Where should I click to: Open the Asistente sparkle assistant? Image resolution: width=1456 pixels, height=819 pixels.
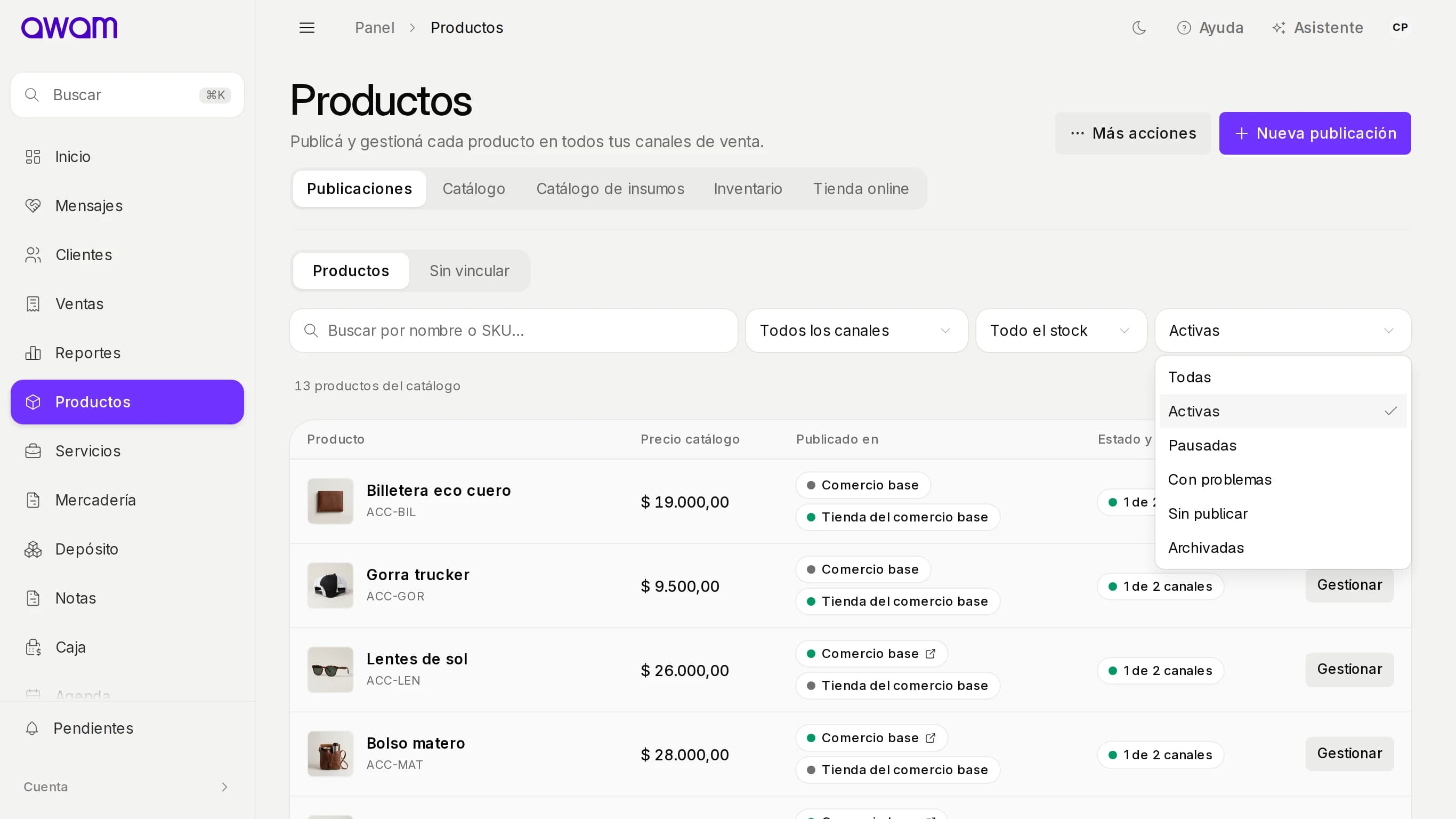(1317, 28)
